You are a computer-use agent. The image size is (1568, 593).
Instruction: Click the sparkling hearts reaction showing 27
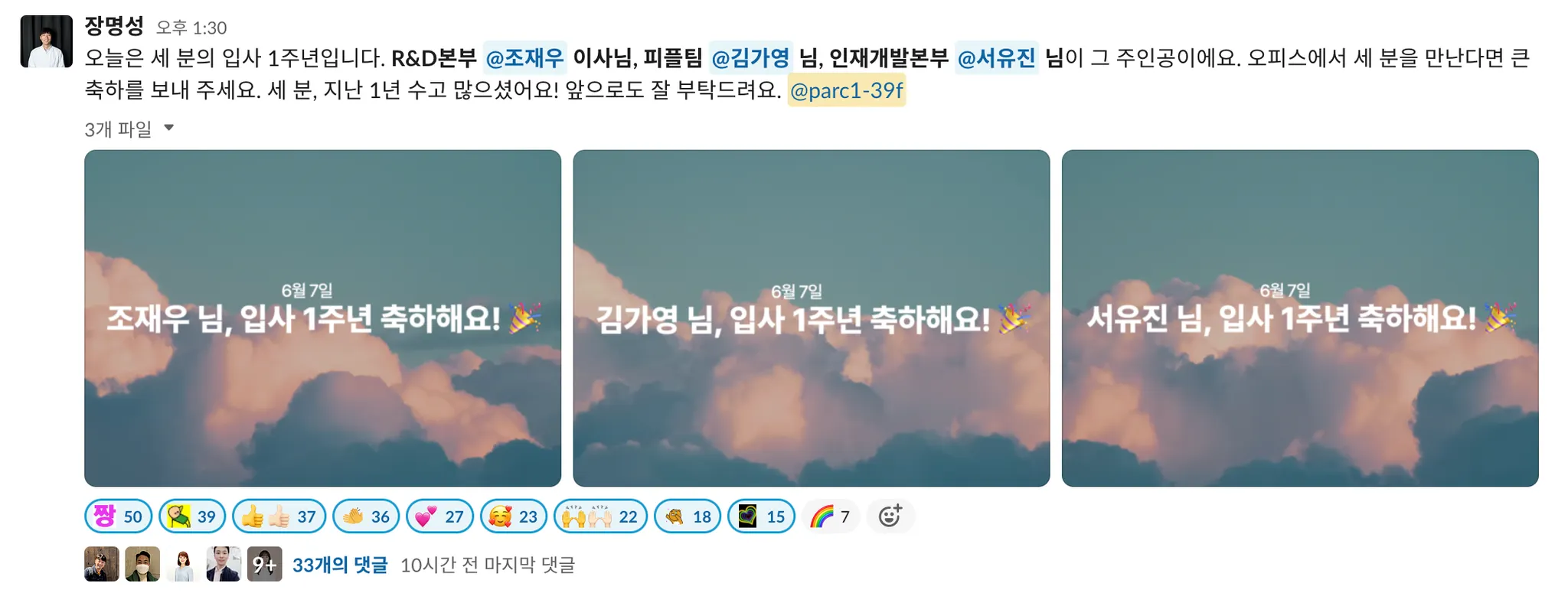(x=439, y=516)
